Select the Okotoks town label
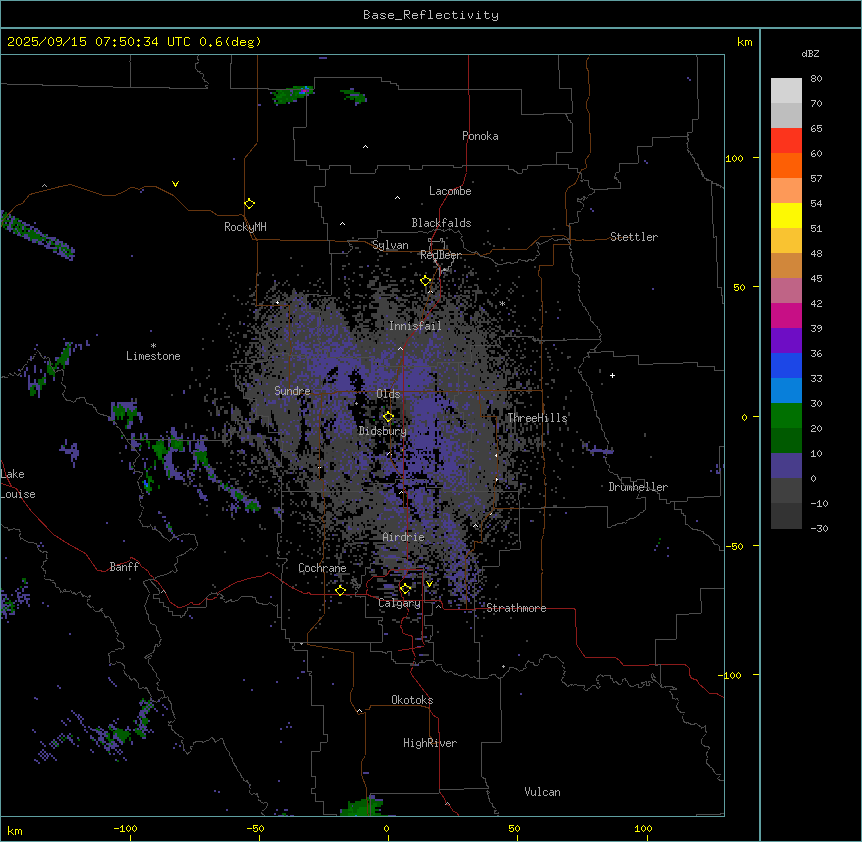This screenshot has width=862, height=842. point(412,700)
